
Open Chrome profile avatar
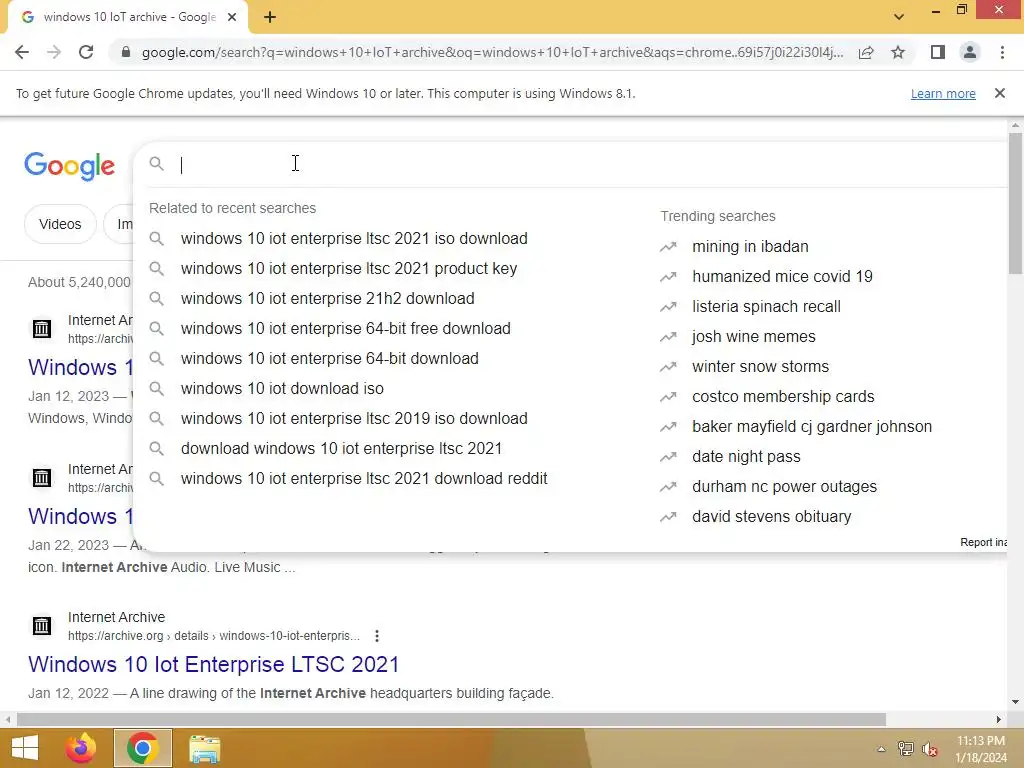pyautogui.click(x=970, y=52)
